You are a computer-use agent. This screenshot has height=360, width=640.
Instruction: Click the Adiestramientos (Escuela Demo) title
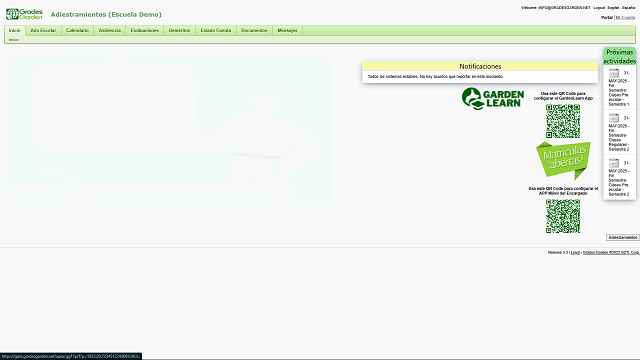[x=106, y=14]
